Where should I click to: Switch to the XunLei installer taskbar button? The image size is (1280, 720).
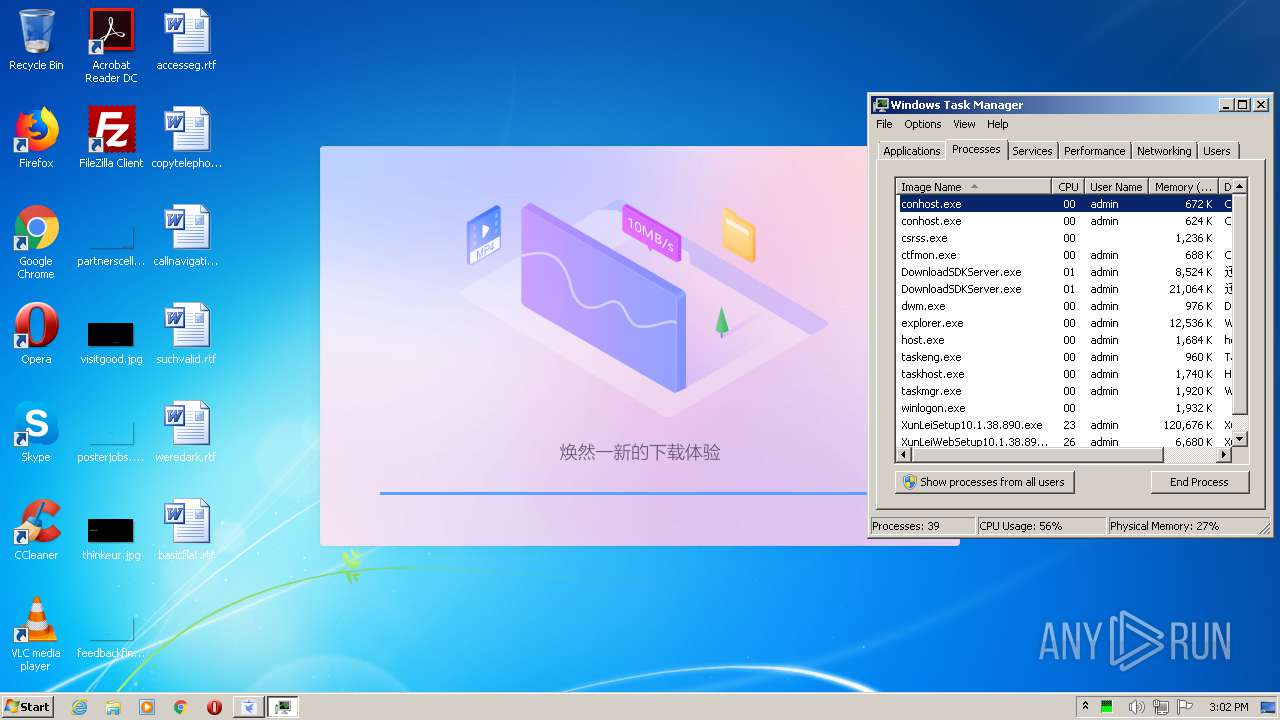click(x=249, y=707)
